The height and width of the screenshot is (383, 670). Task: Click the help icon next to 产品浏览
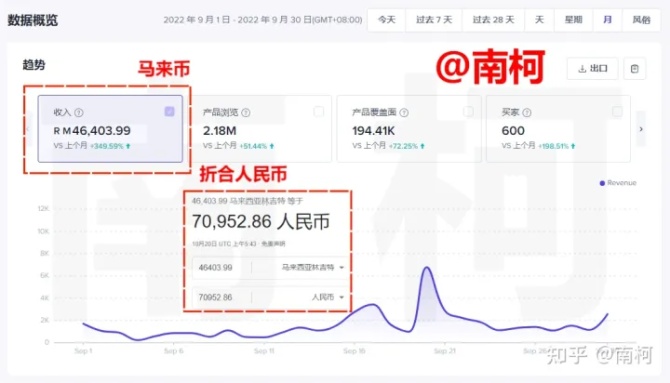click(246, 112)
